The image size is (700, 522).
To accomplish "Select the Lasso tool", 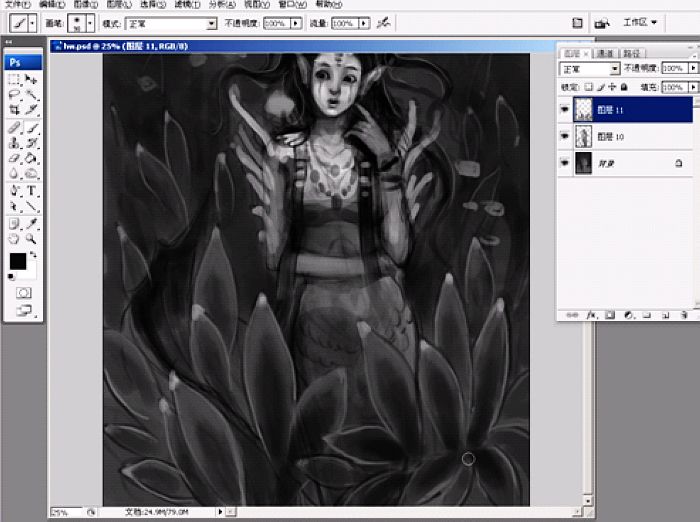I will click(14, 94).
